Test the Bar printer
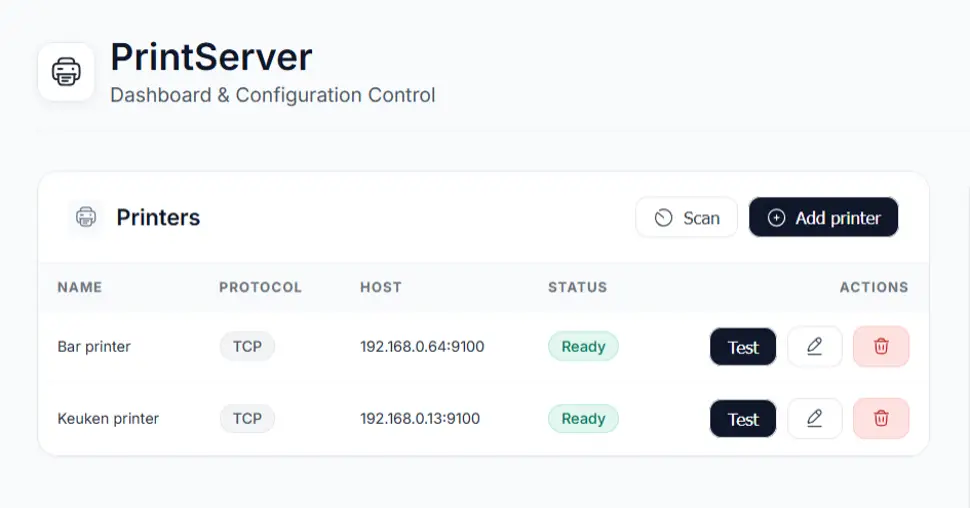 743,347
